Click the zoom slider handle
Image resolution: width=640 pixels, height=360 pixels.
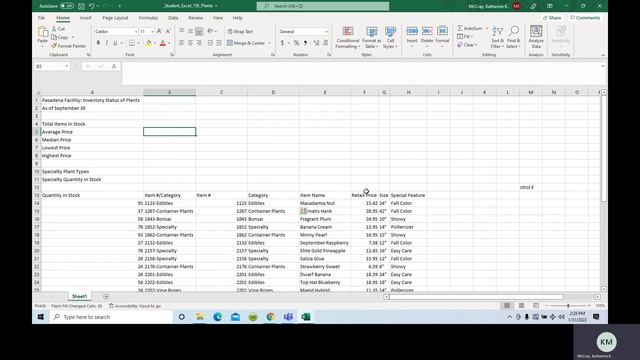pos(568,305)
